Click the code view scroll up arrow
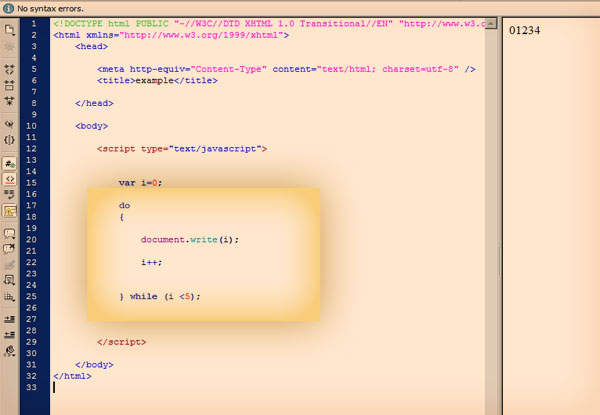The width and height of the screenshot is (600, 415). click(491, 24)
